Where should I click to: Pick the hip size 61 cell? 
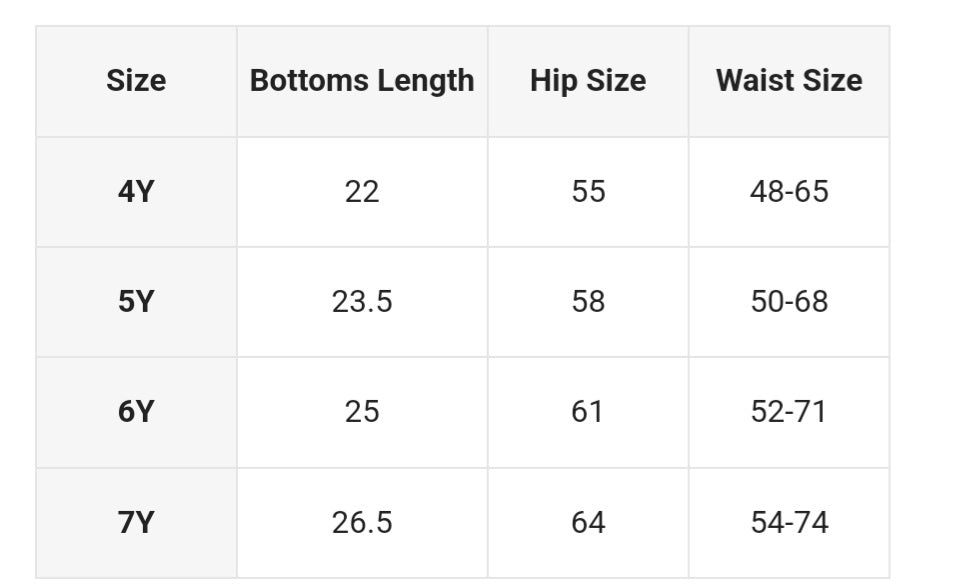588,411
